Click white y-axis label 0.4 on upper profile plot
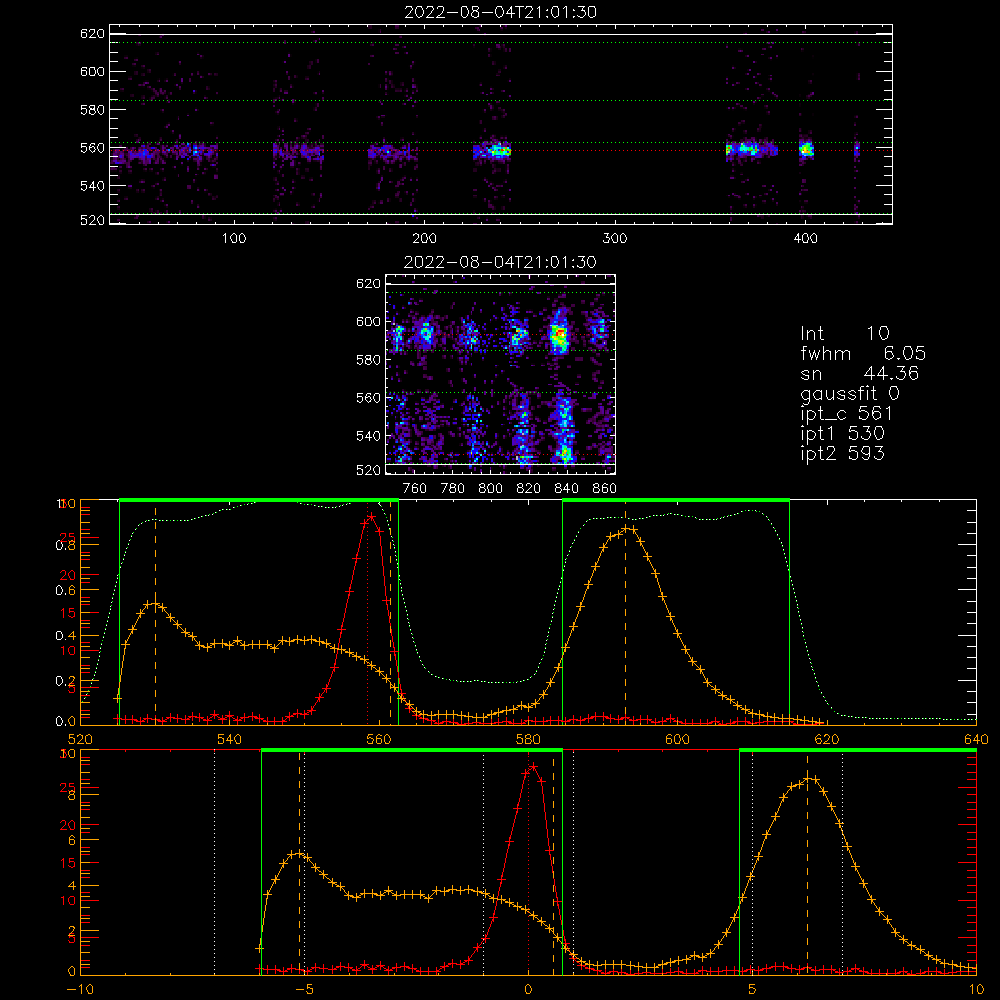Image resolution: width=1000 pixels, height=1000 pixels. (65, 635)
